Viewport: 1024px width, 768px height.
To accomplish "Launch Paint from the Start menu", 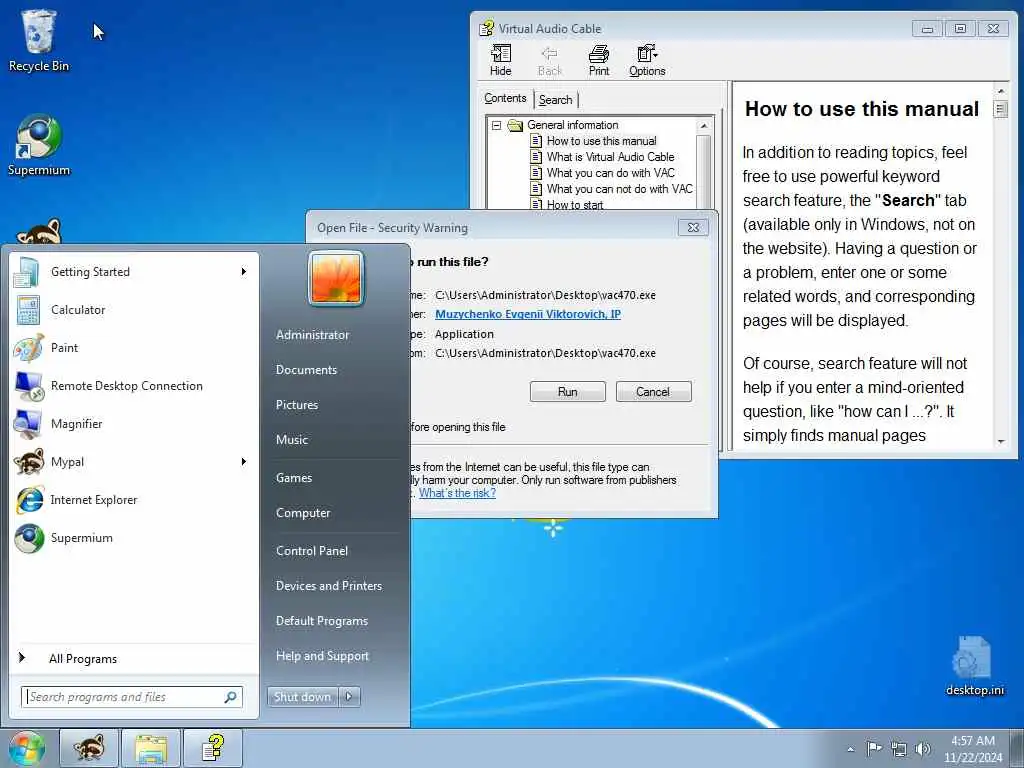I will pos(134,347).
